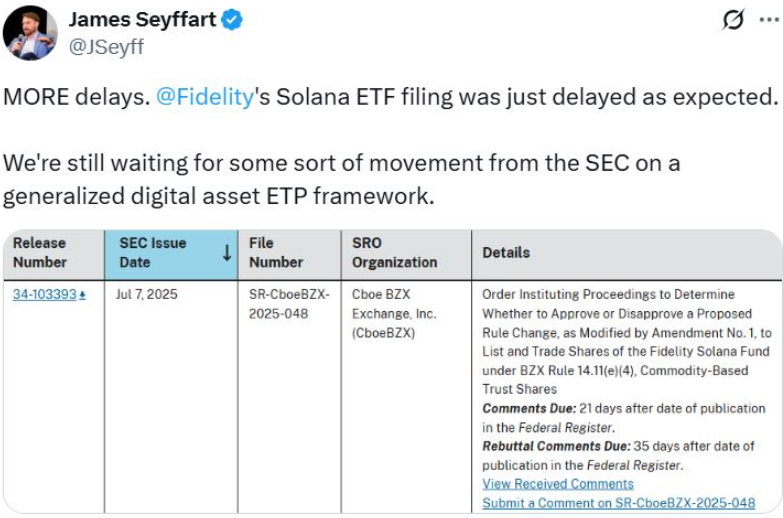This screenshot has width=783, height=518.
Task: Open the @Fidelity mention link
Action: pos(205,100)
